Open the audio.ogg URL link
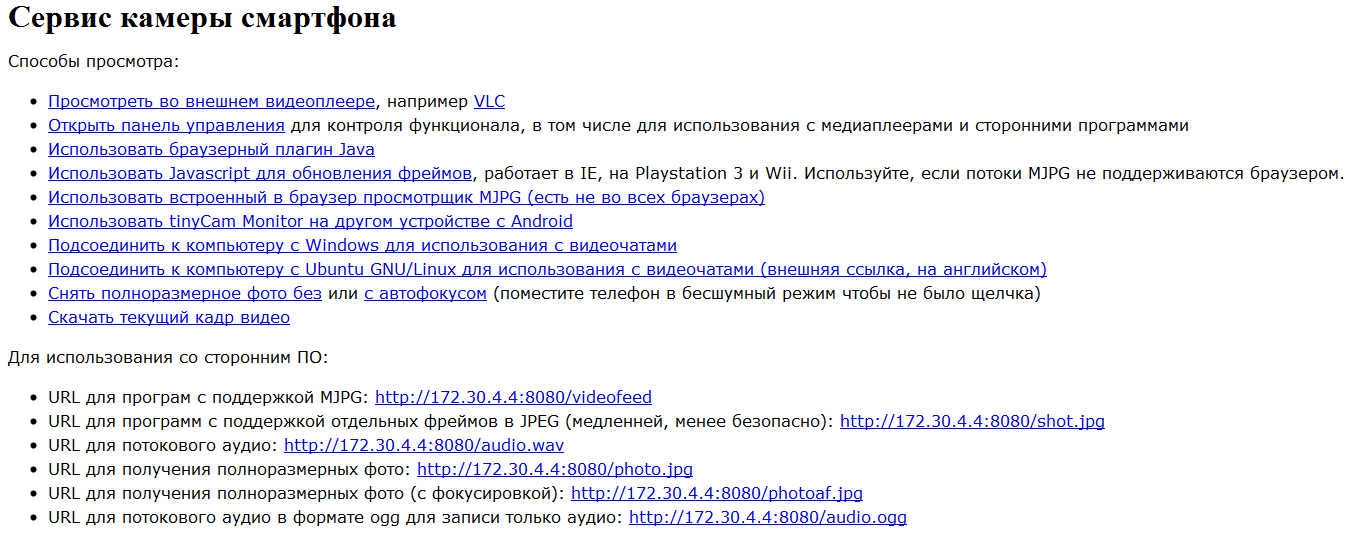Screen dimensions: 1351x542 coord(768,517)
